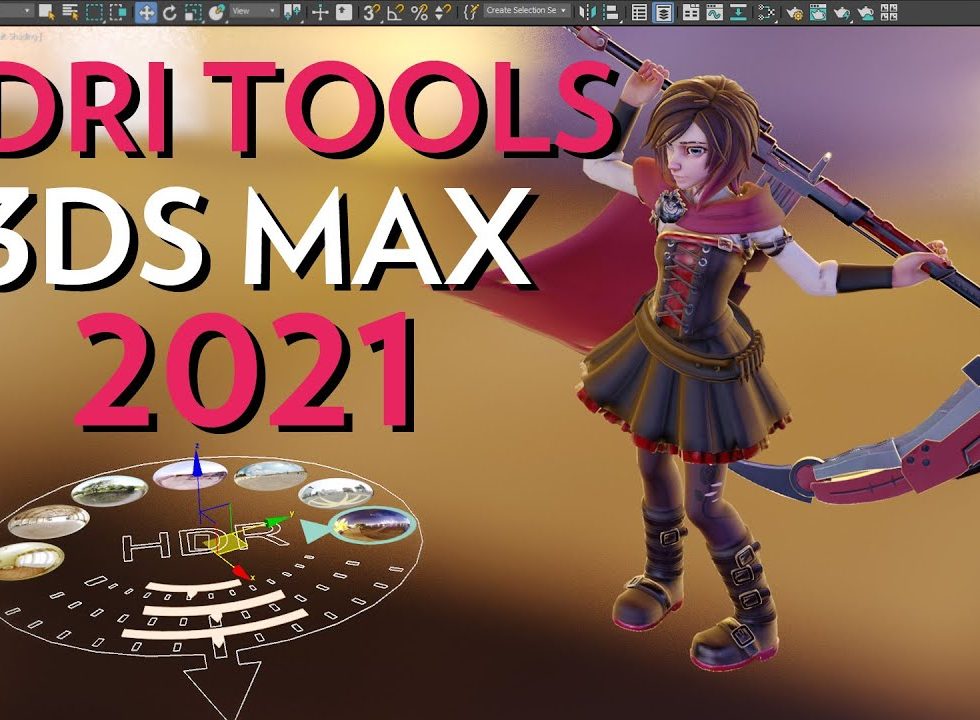Show the Ribbon toggle icon
Screen dimensions: 980x720
click(x=691, y=12)
